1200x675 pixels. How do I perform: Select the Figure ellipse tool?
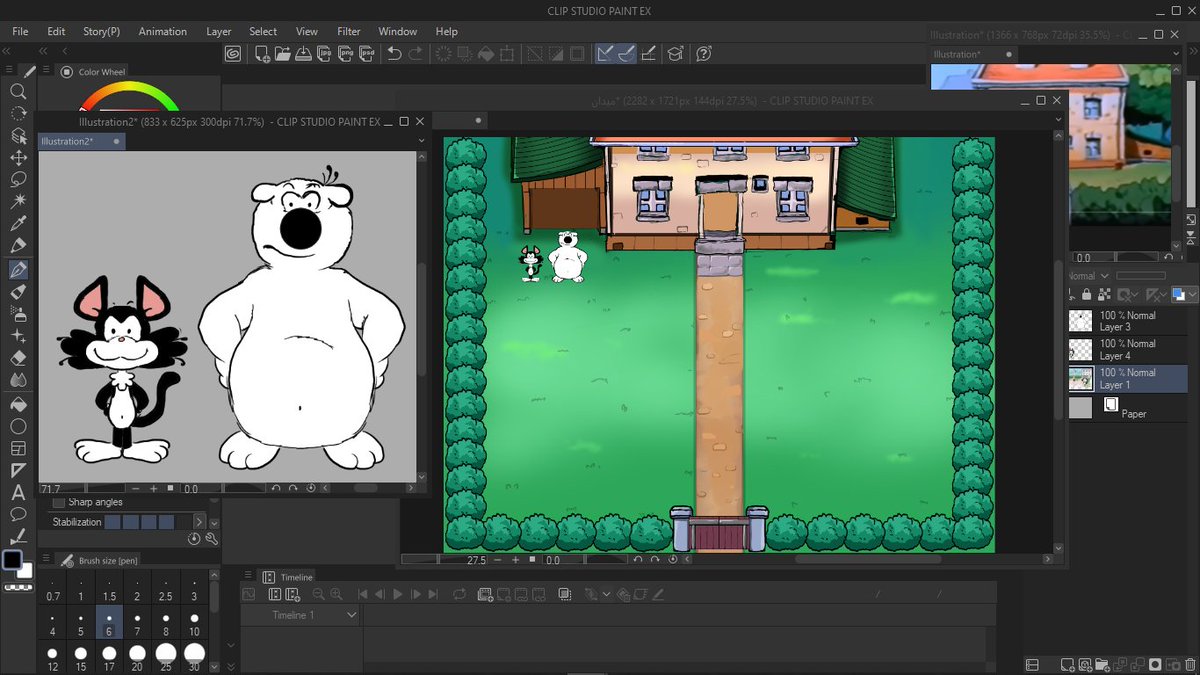click(18, 427)
